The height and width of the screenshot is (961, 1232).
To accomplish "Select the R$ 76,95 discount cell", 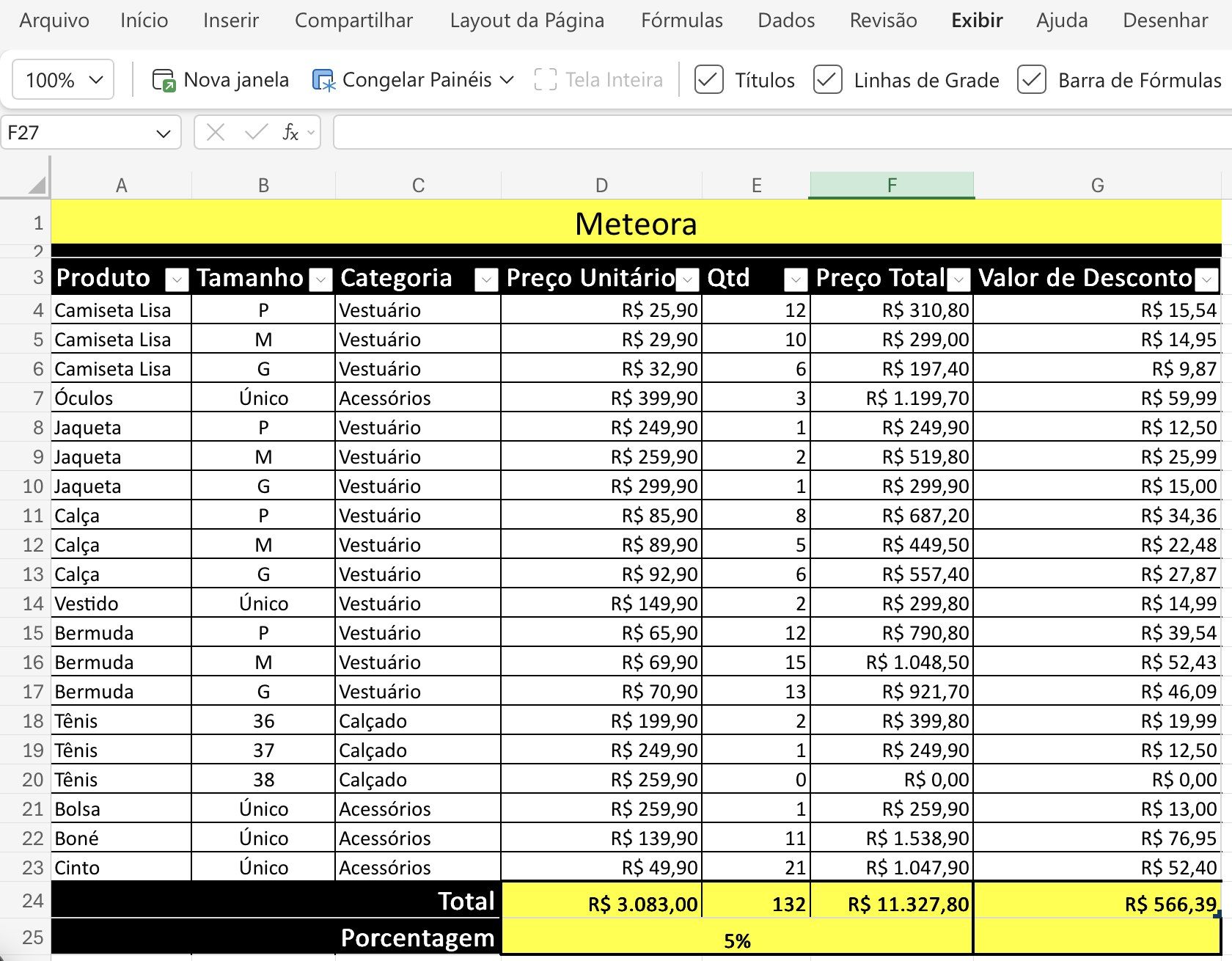I will click(x=1098, y=838).
